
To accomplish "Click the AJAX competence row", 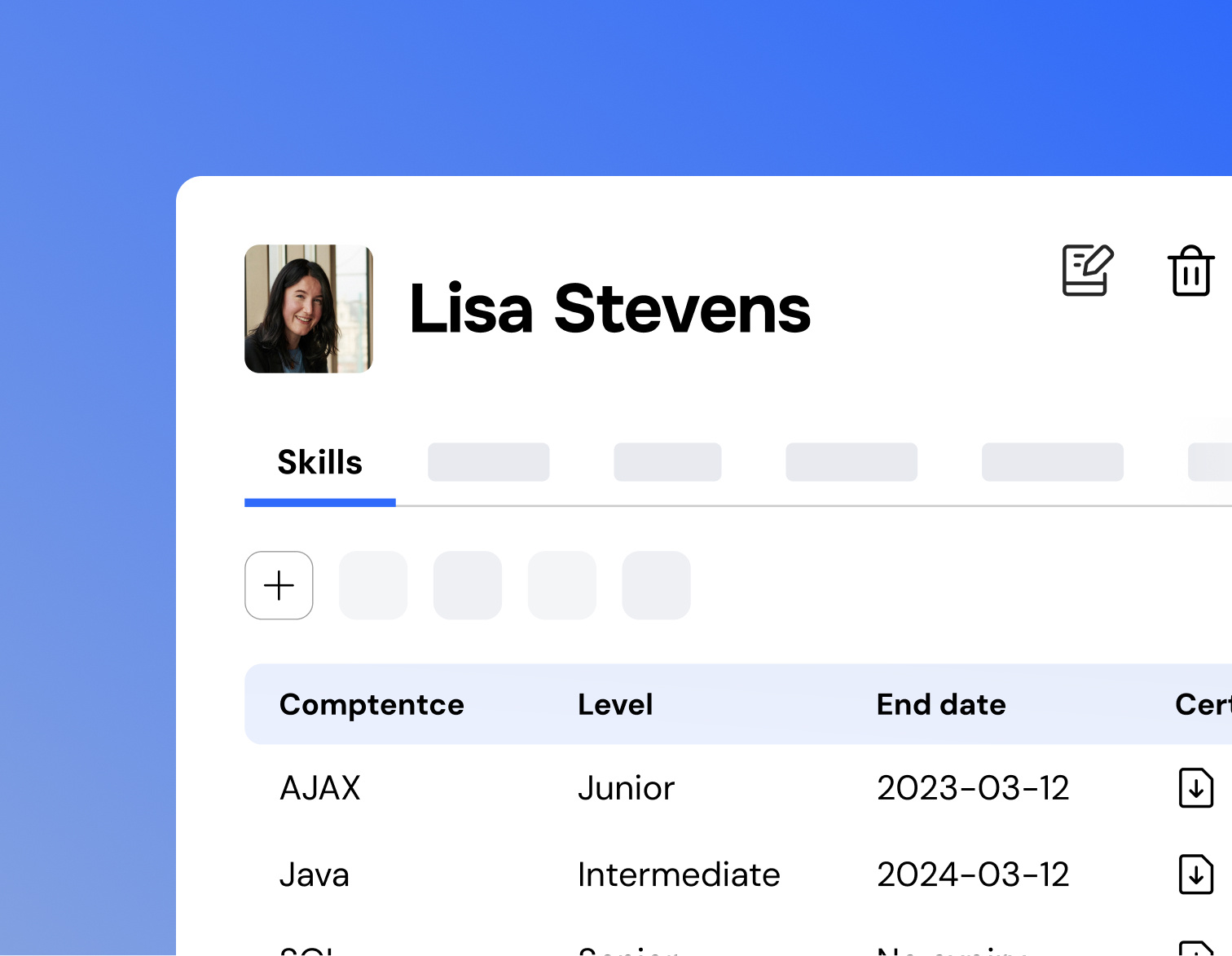I will 320,788.
